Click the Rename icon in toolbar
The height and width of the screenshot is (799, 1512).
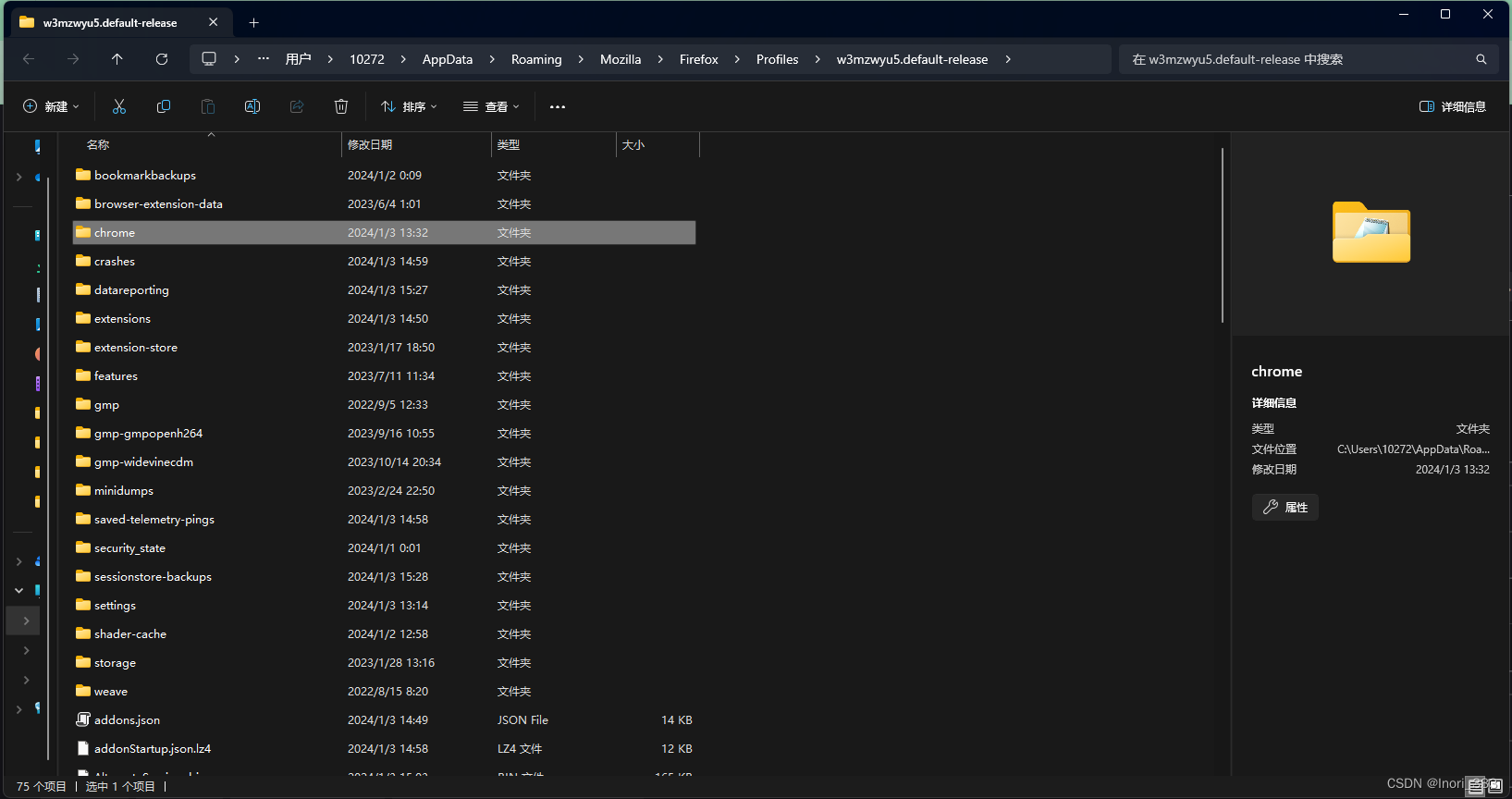[x=252, y=106]
